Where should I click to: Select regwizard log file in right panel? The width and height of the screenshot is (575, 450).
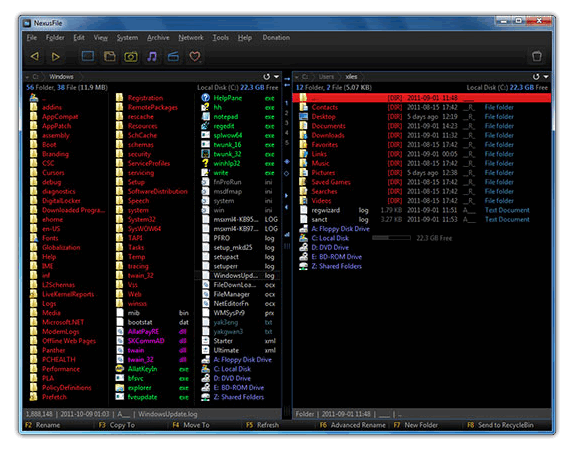pyautogui.click(x=422, y=210)
